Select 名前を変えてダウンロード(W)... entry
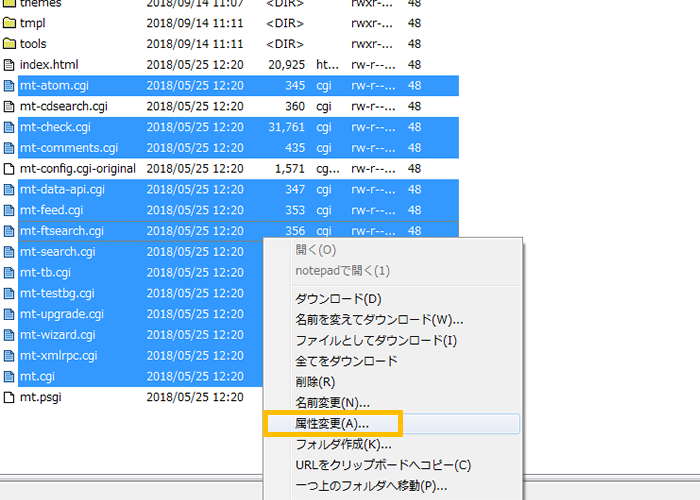This screenshot has width=700, height=500. (379, 320)
